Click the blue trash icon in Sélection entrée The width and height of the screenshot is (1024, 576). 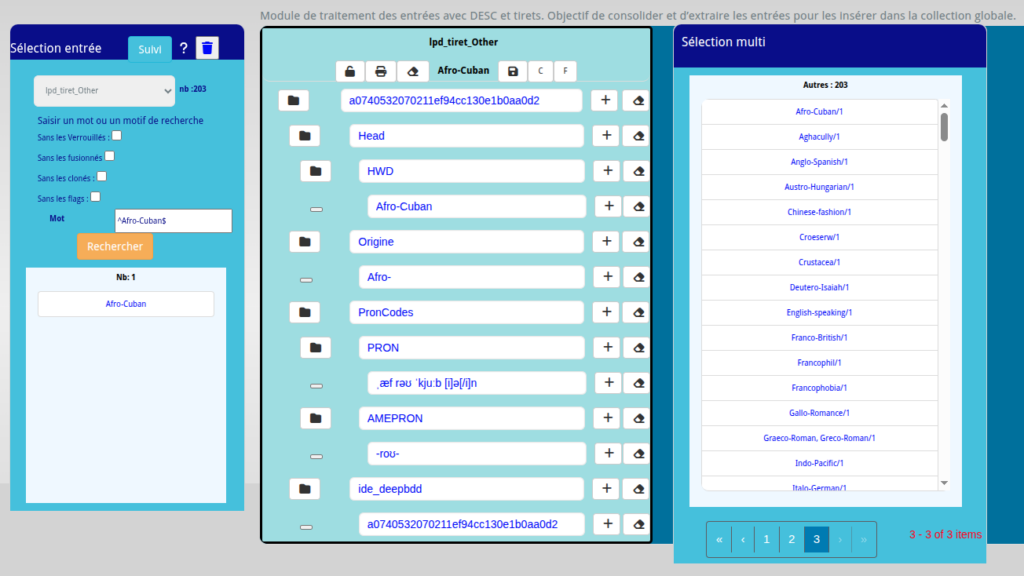(x=206, y=48)
